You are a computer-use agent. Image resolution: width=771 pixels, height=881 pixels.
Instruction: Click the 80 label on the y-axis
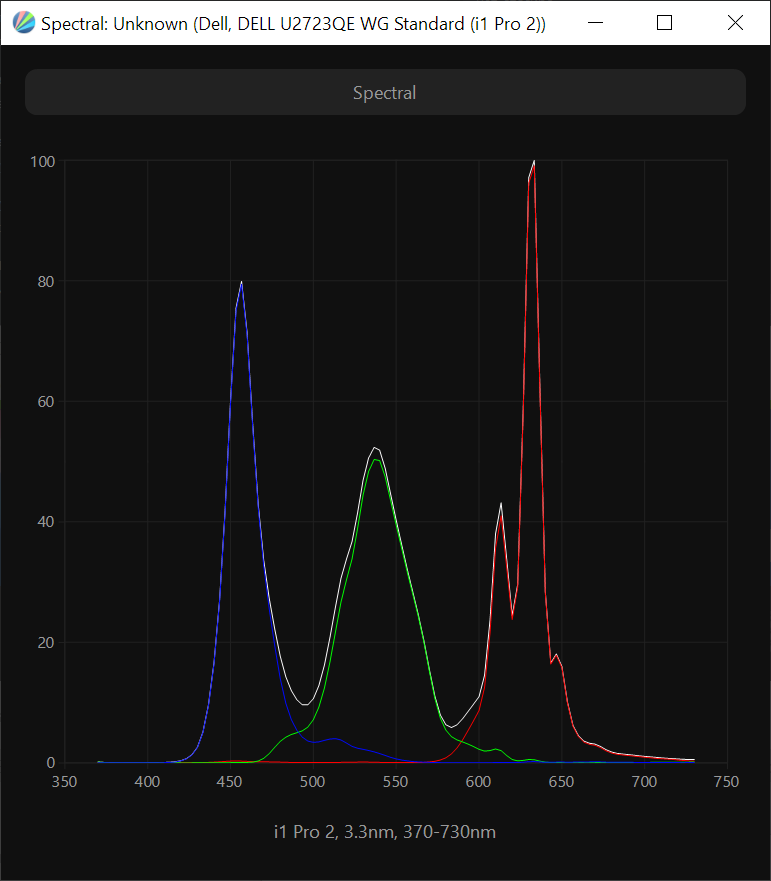[46, 281]
